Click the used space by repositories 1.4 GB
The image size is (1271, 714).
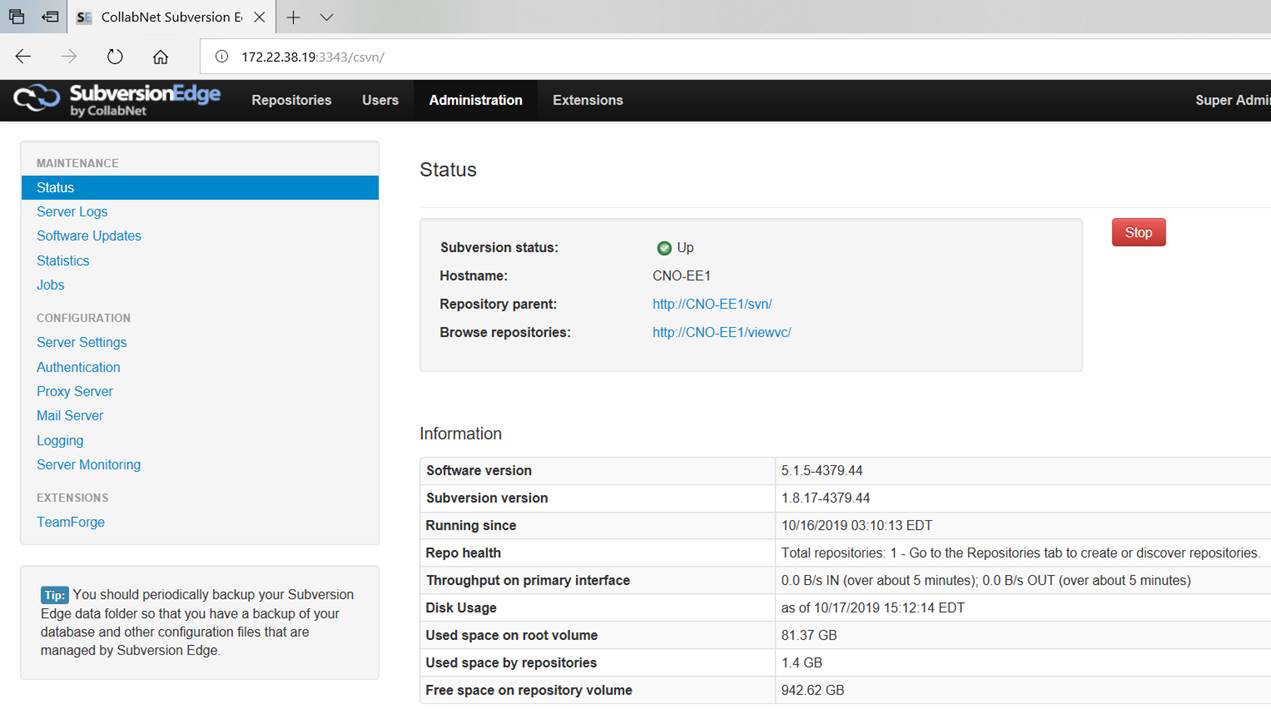pyautogui.click(x=802, y=663)
